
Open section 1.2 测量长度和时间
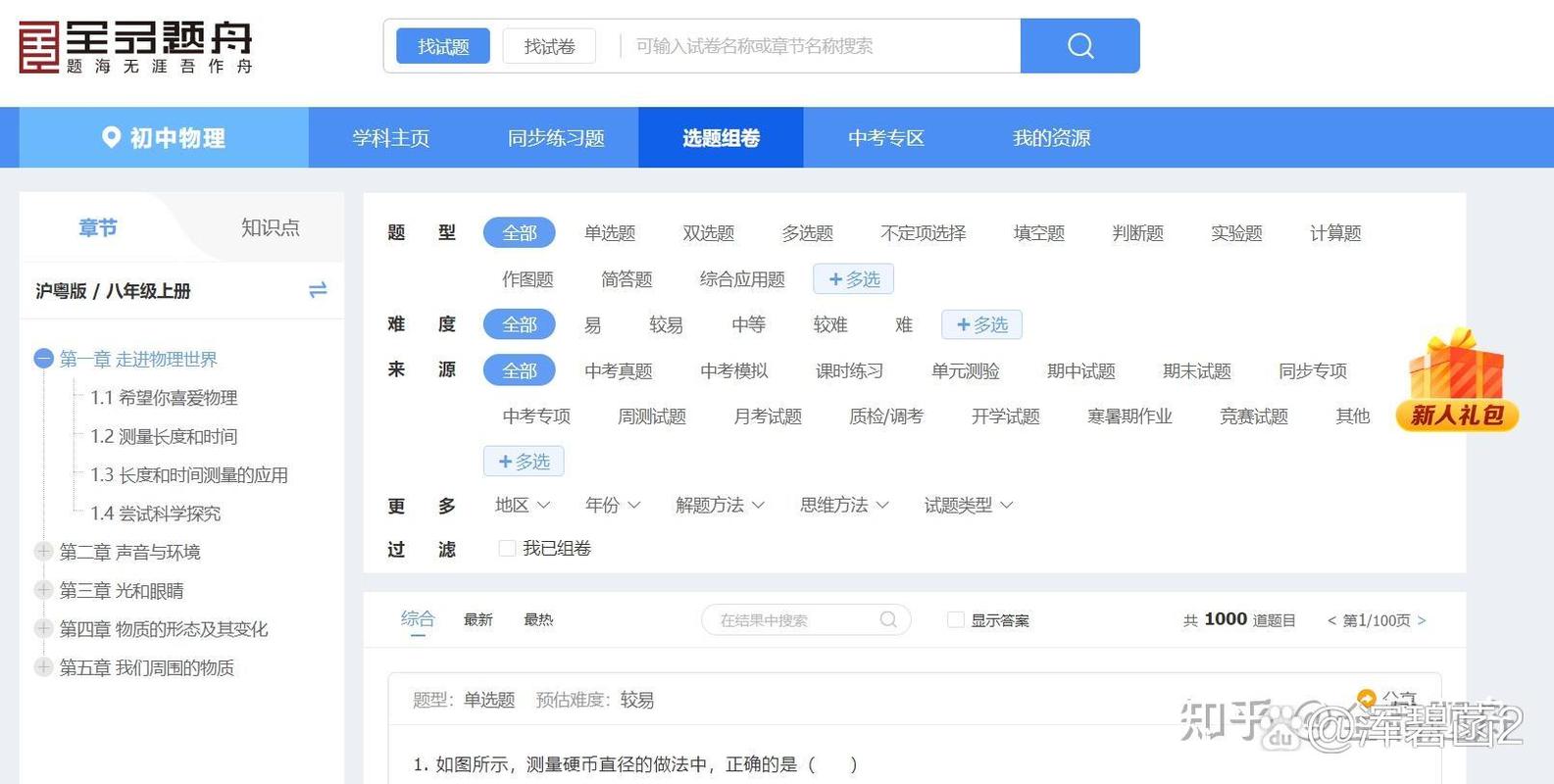pos(164,436)
